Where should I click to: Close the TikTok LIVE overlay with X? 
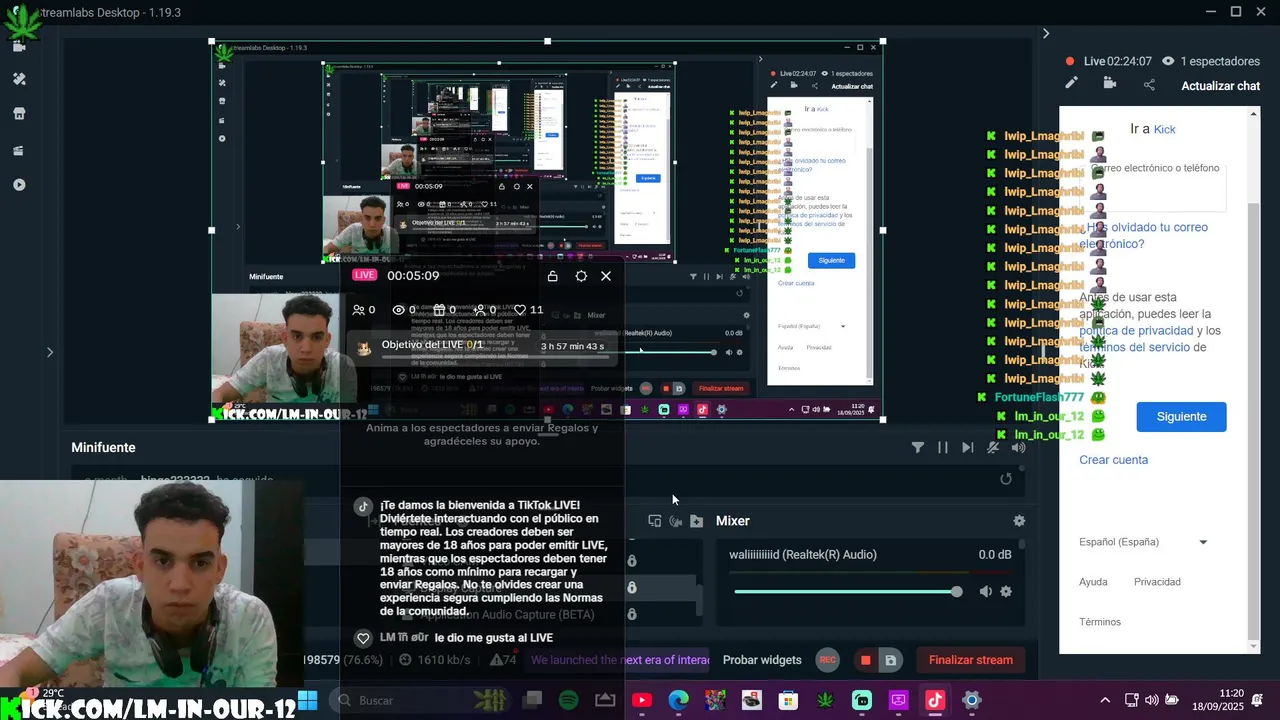click(606, 276)
